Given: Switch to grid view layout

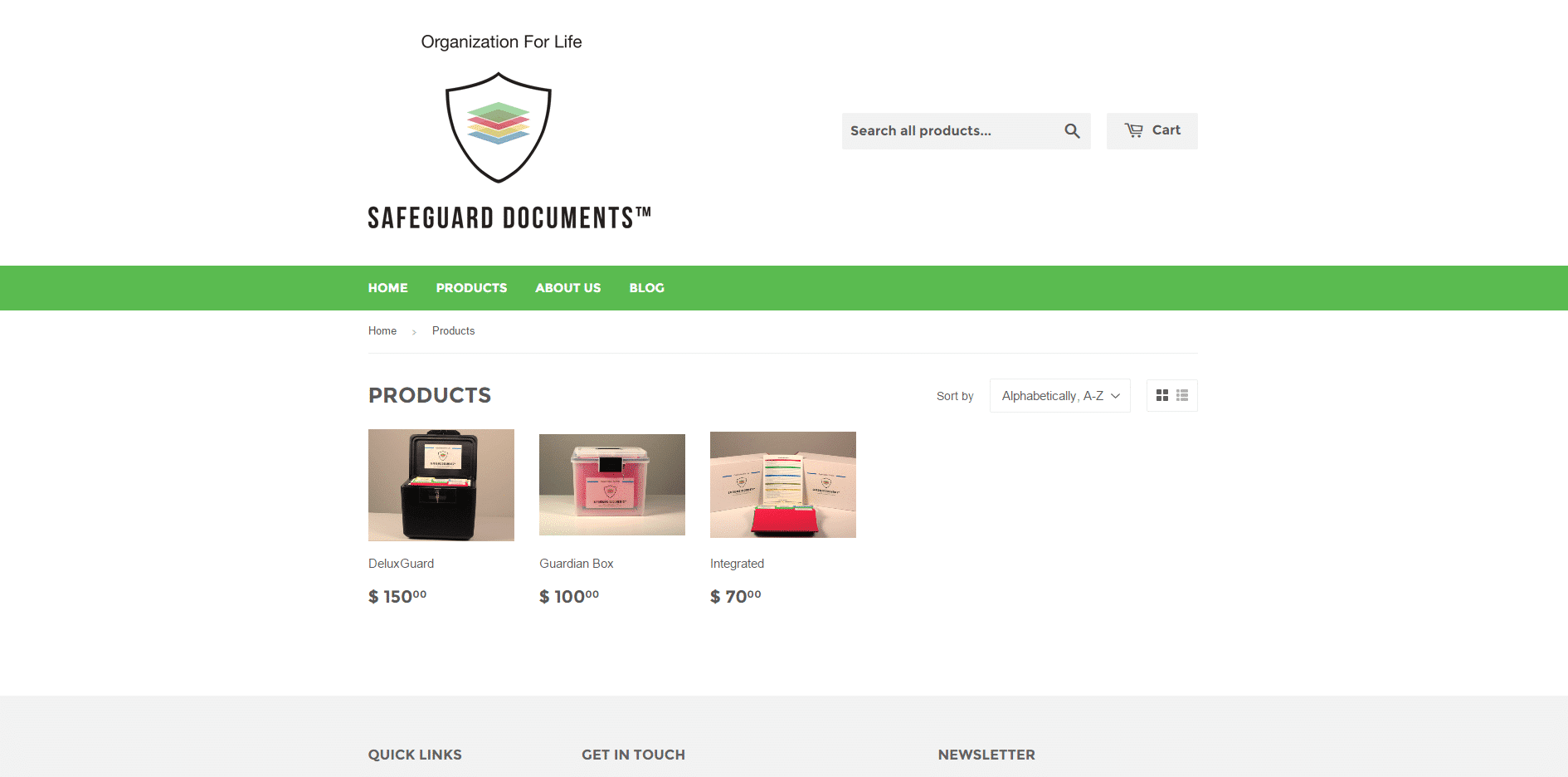Looking at the screenshot, I should (1162, 396).
